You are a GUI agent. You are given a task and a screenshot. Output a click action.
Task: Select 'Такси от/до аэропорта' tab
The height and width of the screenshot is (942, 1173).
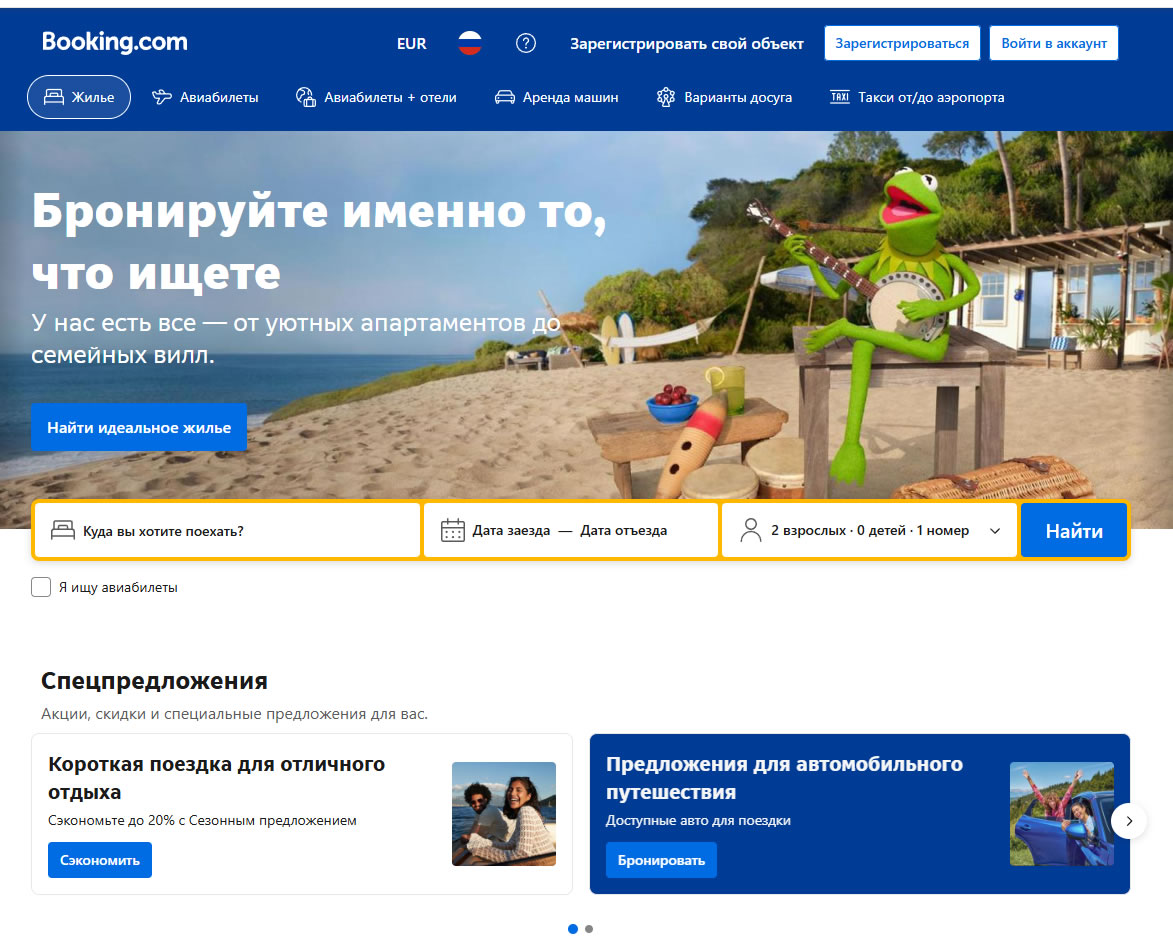(x=917, y=97)
